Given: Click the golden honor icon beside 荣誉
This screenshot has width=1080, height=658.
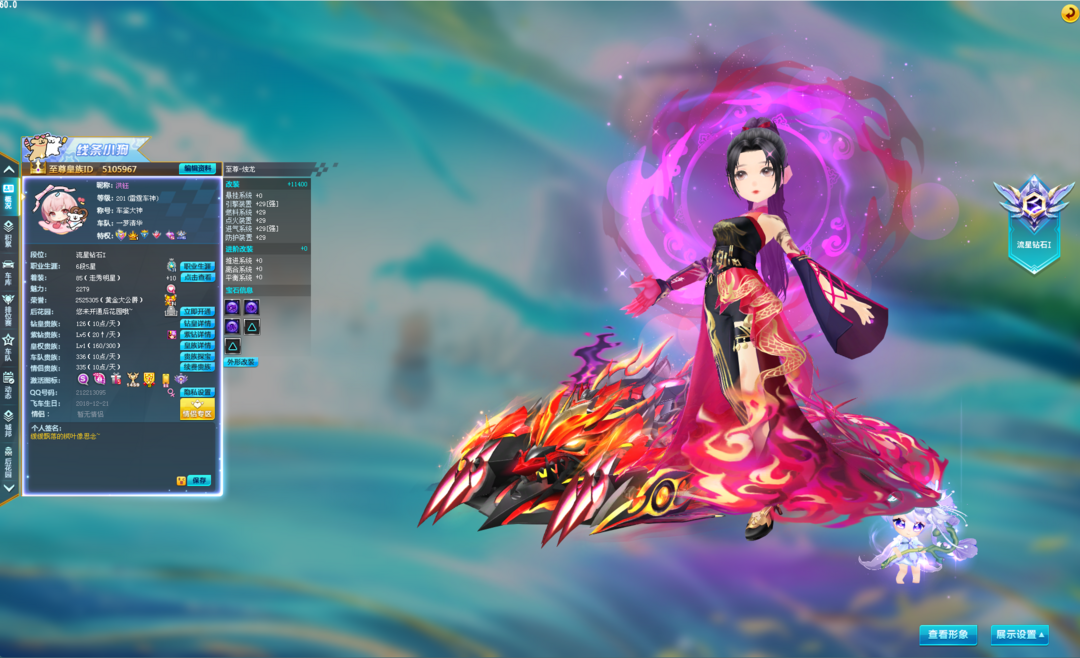Looking at the screenshot, I should tap(171, 300).
